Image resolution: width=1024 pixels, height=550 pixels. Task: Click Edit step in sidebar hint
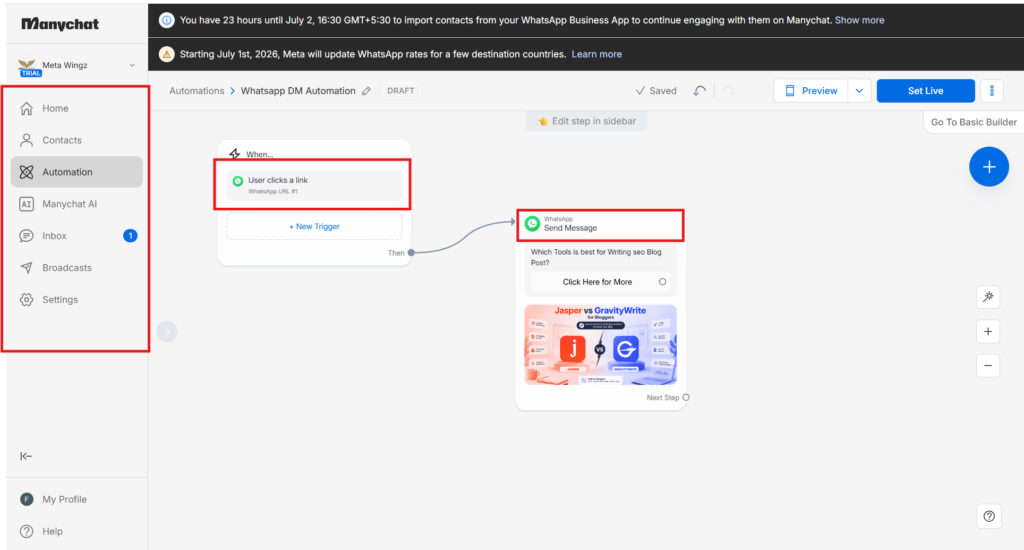(586, 121)
